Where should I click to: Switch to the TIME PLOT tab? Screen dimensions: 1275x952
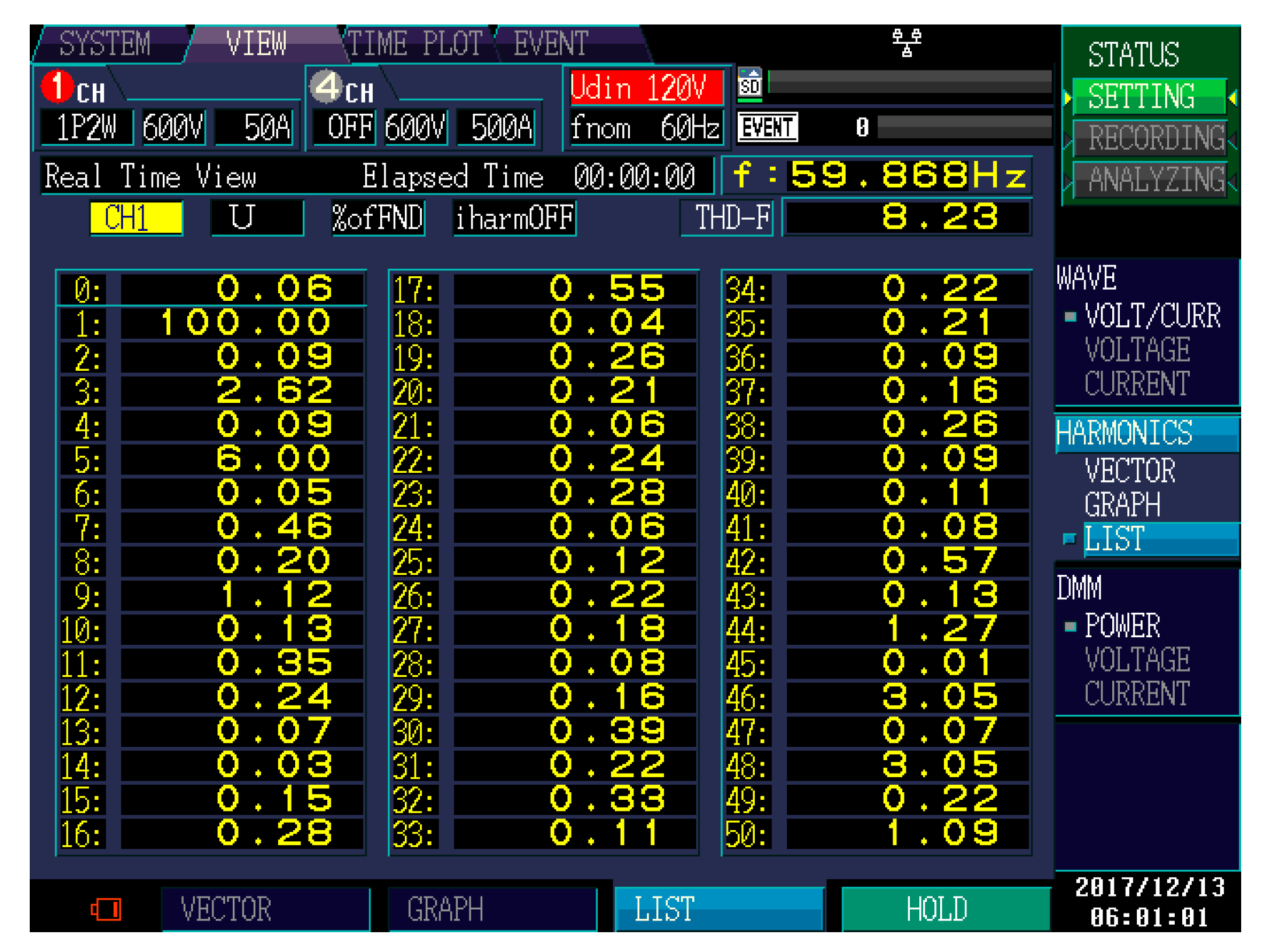[x=415, y=43]
